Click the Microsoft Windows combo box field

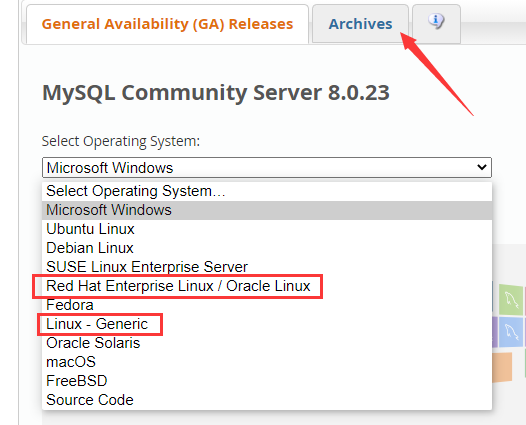pos(267,167)
